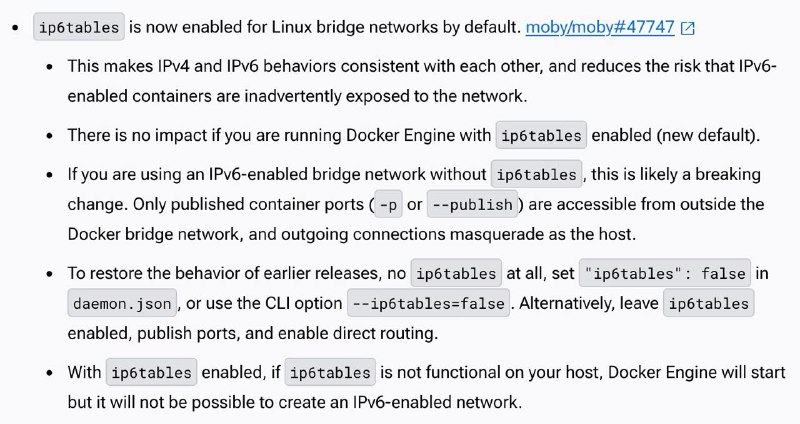
Task: Click the 'Docker Engine will start' text
Action: point(697,372)
